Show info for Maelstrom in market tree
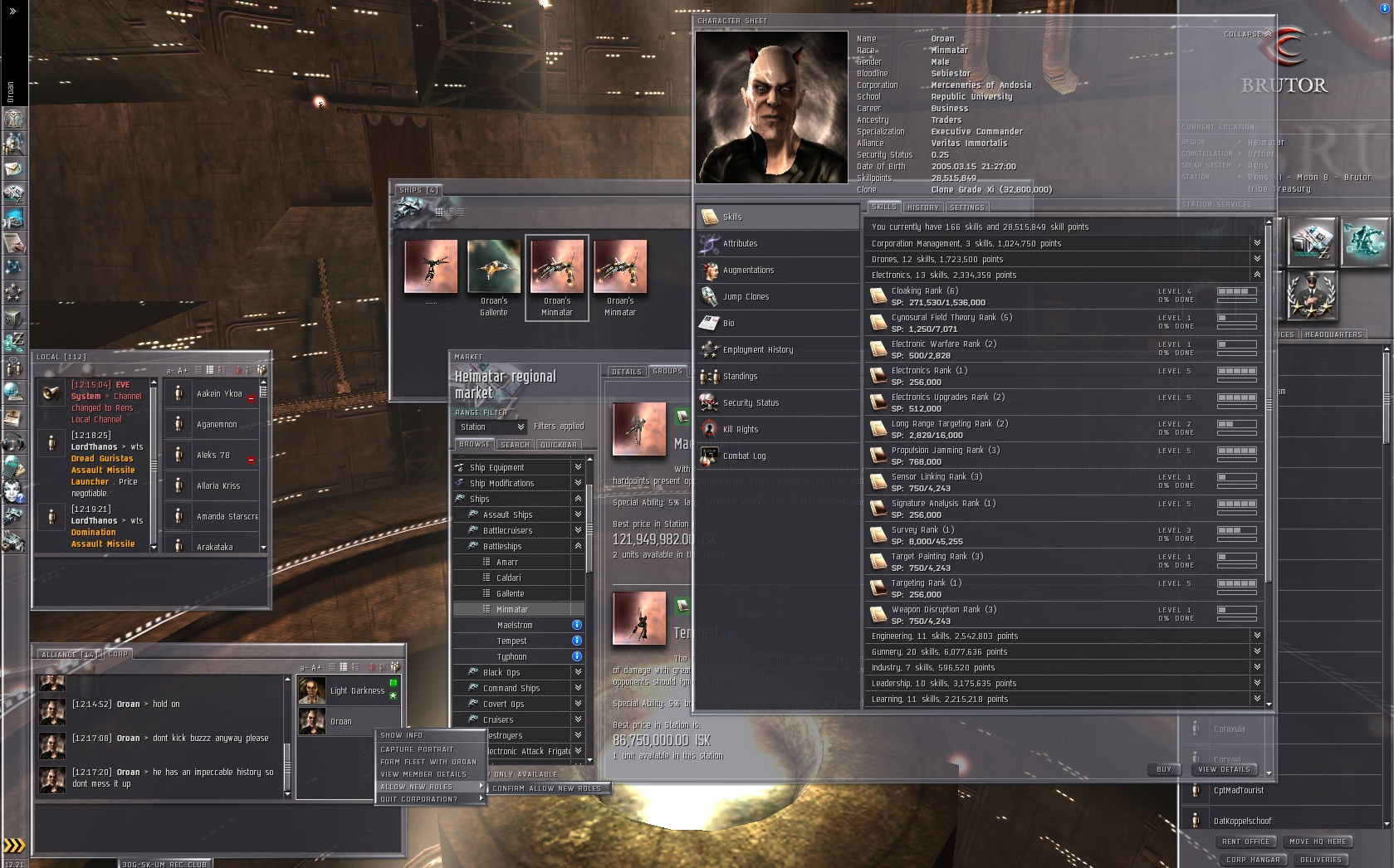 click(x=577, y=625)
